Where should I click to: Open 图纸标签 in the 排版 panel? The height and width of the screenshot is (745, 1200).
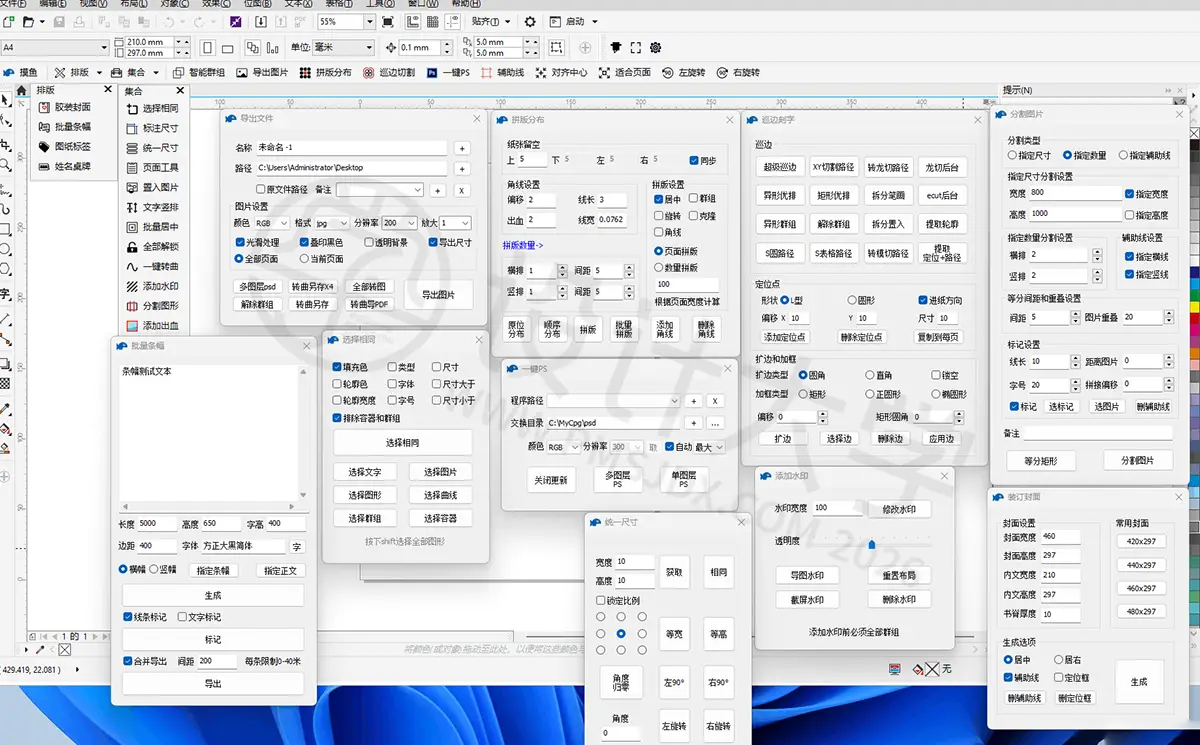click(64, 147)
